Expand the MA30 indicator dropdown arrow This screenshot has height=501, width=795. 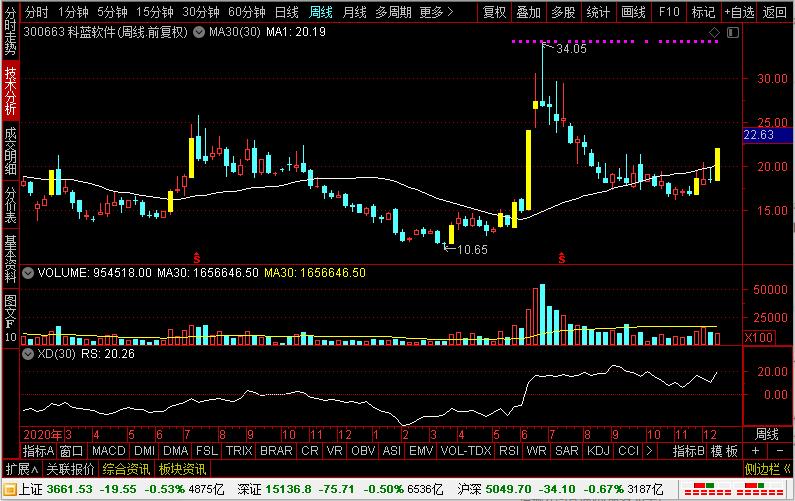[x=199, y=33]
